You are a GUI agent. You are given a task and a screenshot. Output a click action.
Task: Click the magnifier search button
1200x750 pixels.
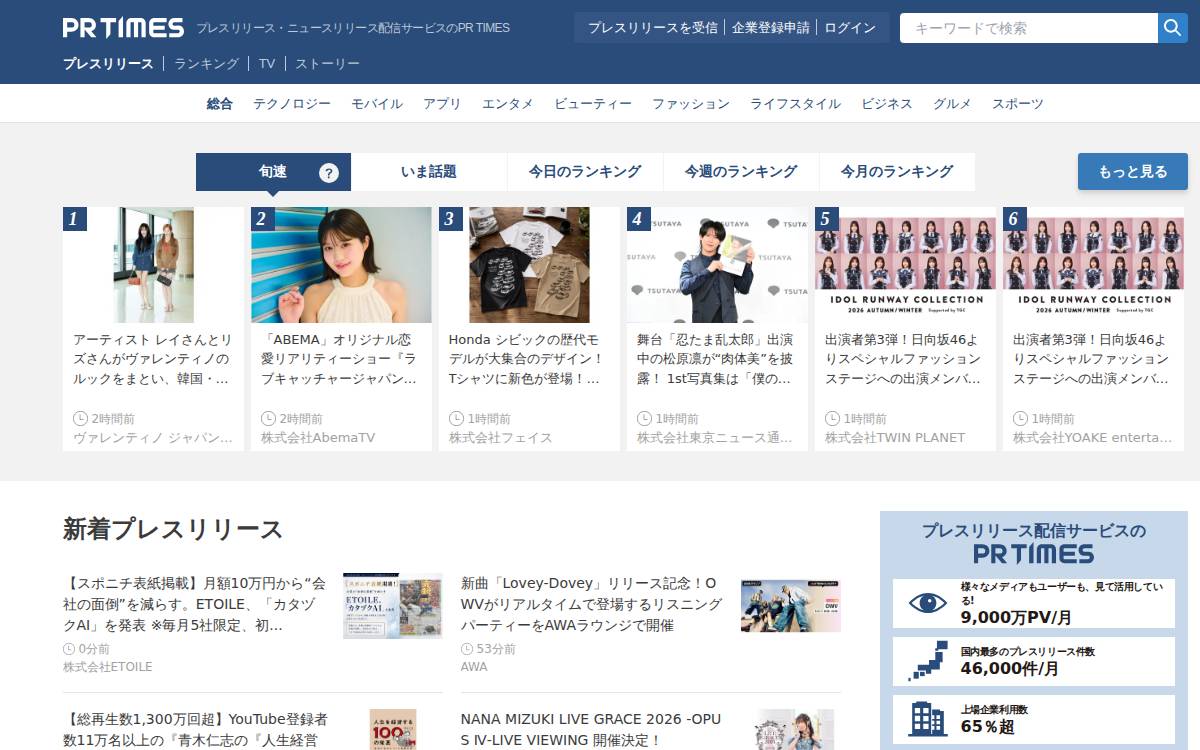coord(1173,28)
